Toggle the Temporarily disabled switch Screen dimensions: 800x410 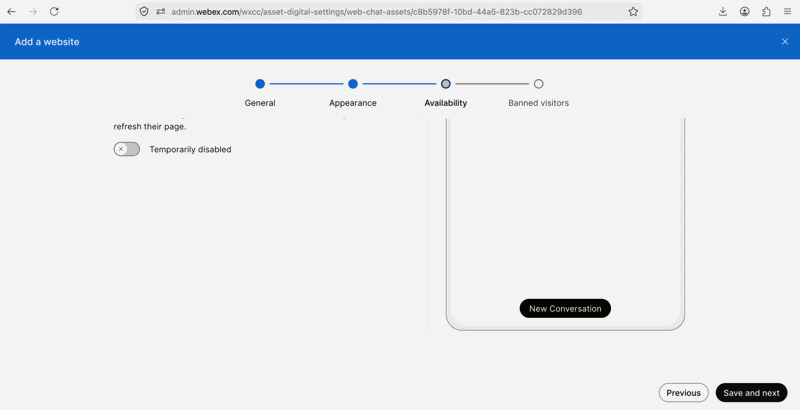[127, 149]
